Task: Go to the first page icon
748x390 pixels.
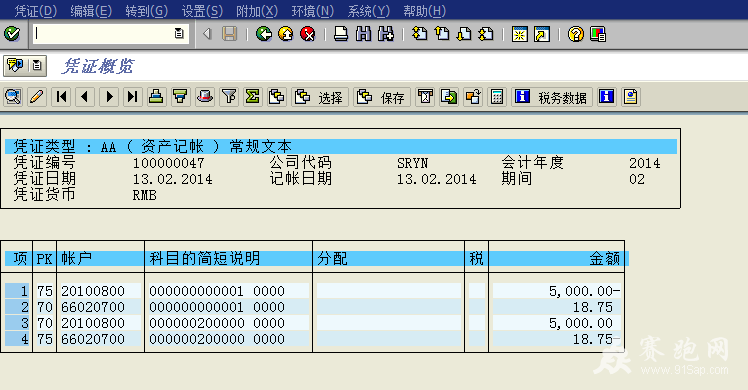Action: pyautogui.click(x=420, y=34)
